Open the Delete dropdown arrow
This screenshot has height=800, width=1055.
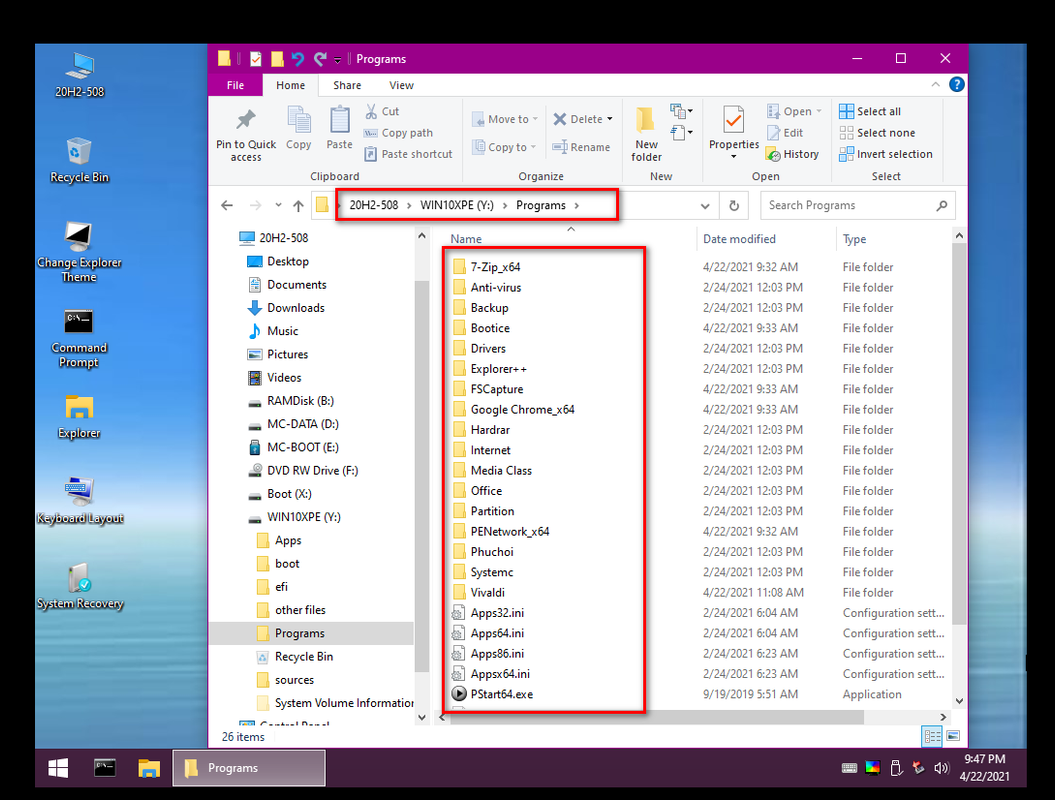(610, 119)
